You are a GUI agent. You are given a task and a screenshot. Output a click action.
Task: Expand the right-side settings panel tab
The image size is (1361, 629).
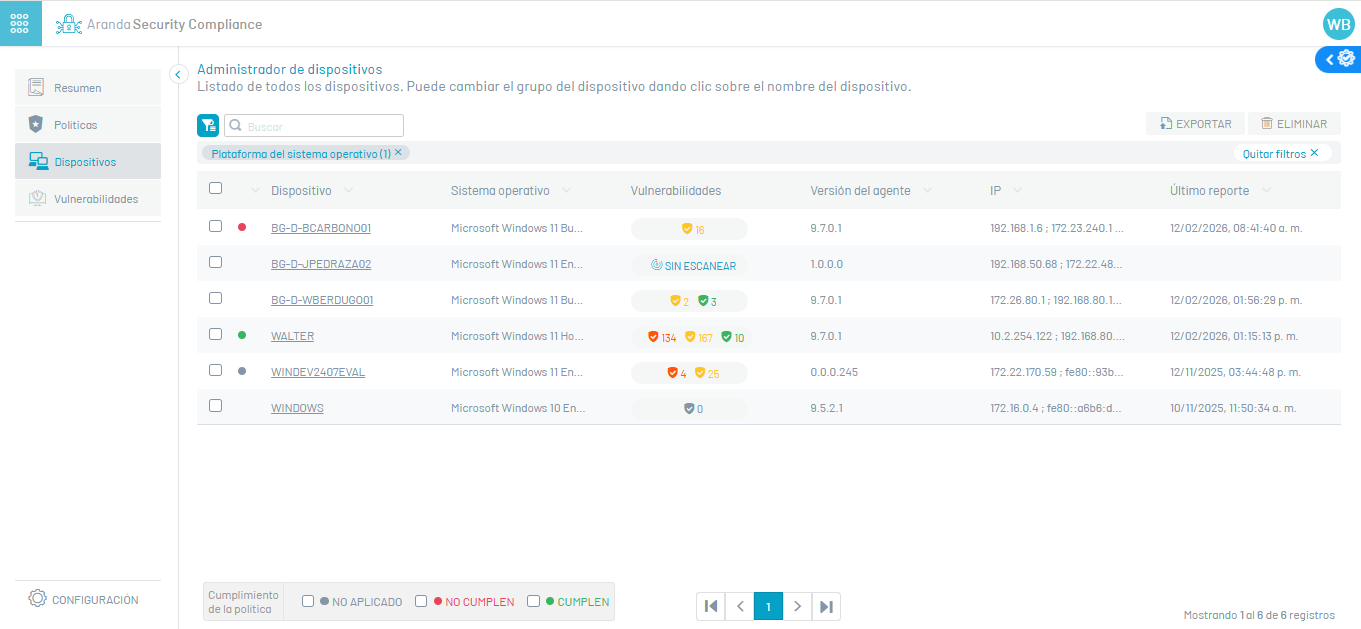(x=1338, y=59)
